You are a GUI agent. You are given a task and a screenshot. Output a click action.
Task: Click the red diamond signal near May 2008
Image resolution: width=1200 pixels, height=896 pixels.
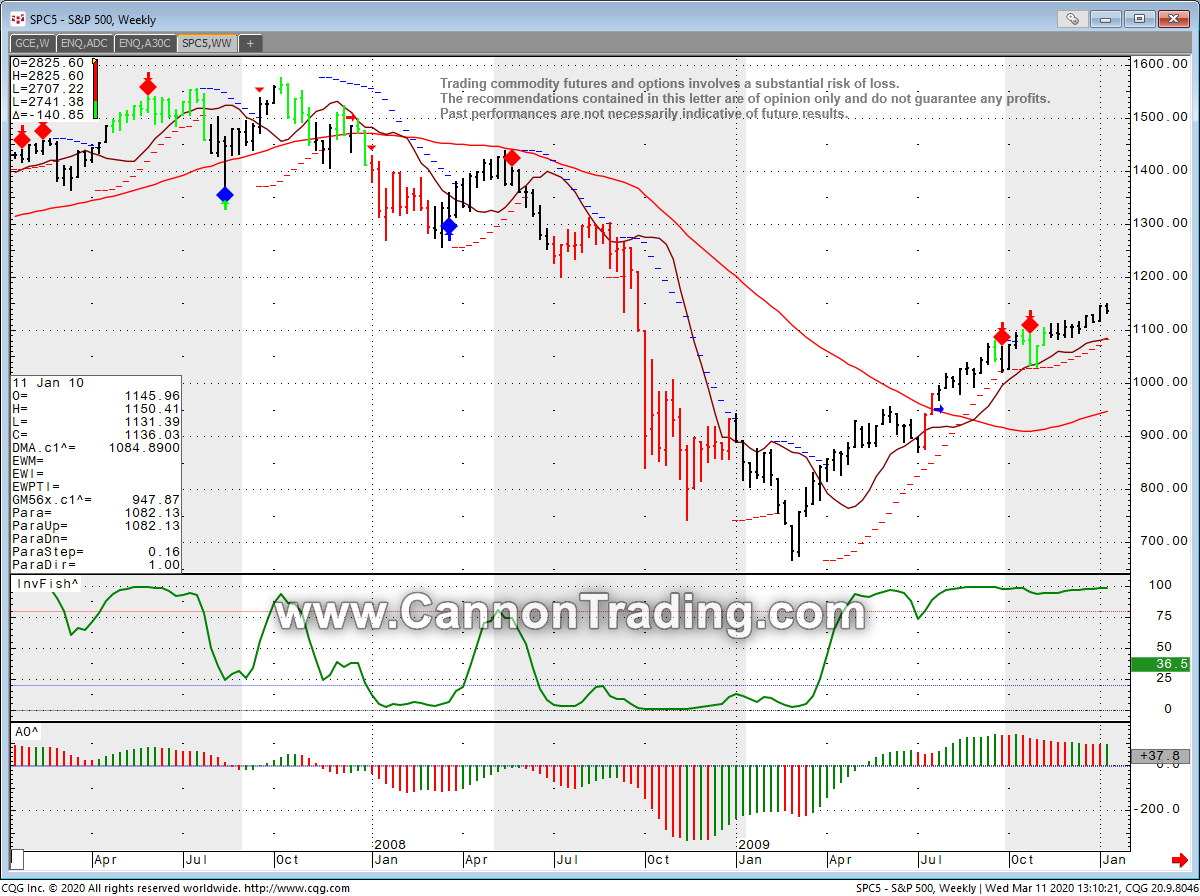coord(512,158)
